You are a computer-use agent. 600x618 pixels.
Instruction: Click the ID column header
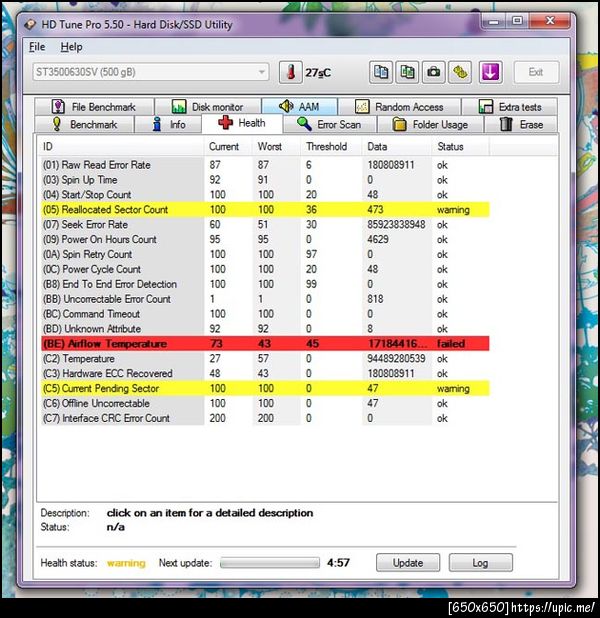point(121,146)
